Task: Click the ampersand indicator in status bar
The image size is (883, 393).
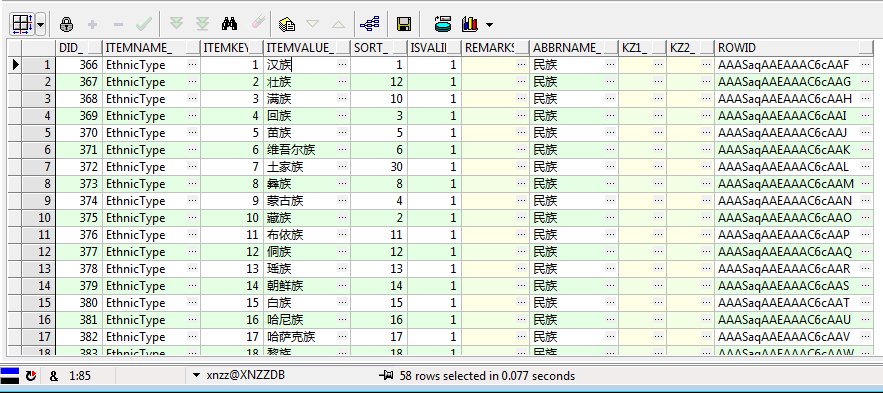Action: pyautogui.click(x=53, y=376)
